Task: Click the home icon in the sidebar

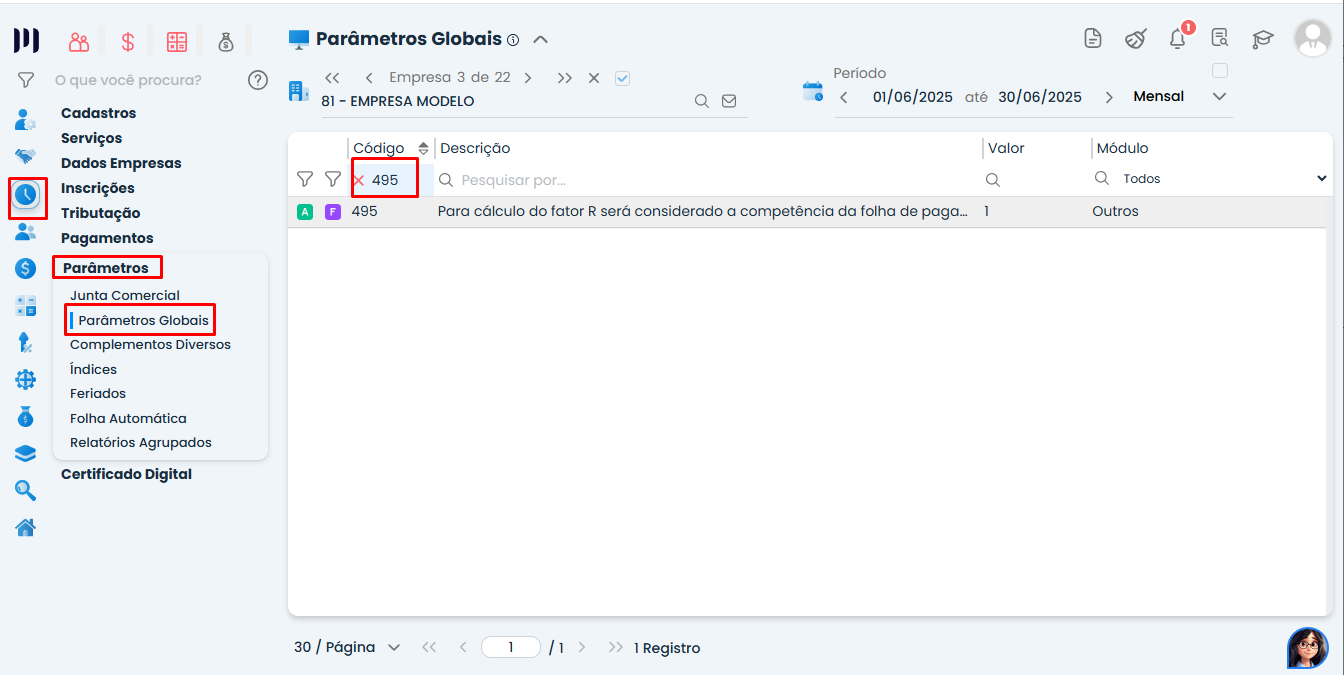Action: pos(25,527)
